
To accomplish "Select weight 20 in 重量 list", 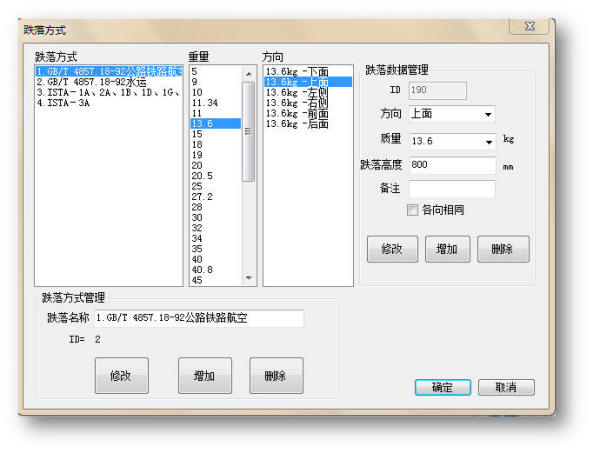I will (x=216, y=165).
